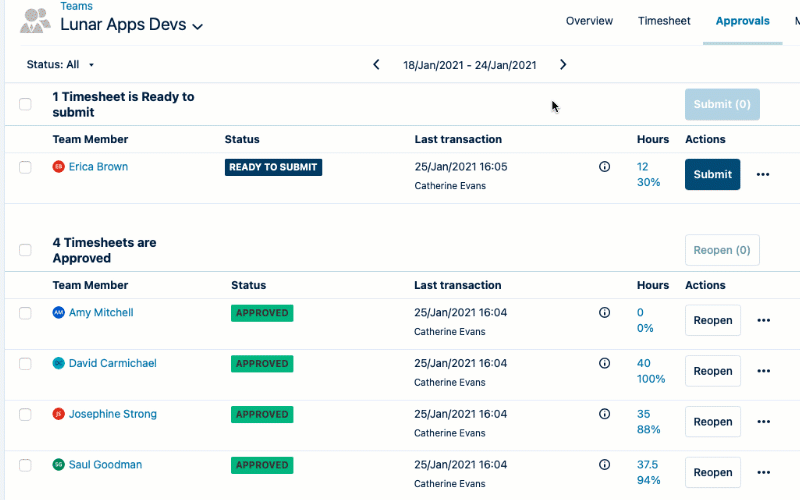Click info icon in Erica Brown's row
The image size is (800, 500).
[604, 167]
